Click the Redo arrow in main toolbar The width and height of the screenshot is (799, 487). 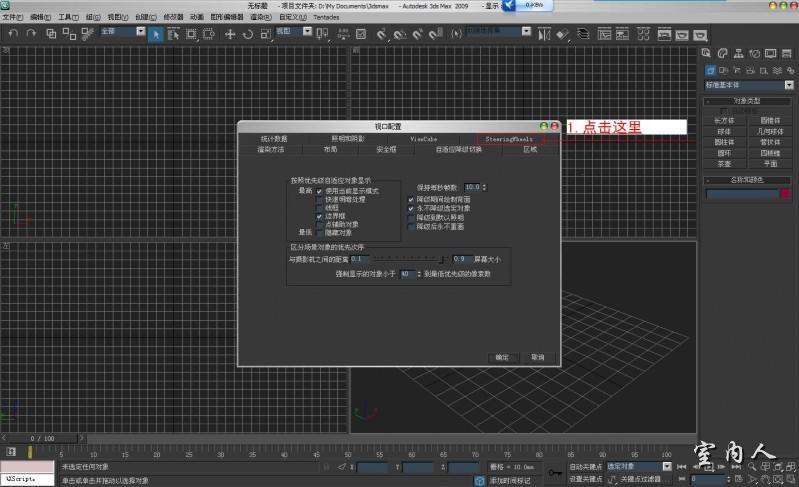(x=32, y=33)
